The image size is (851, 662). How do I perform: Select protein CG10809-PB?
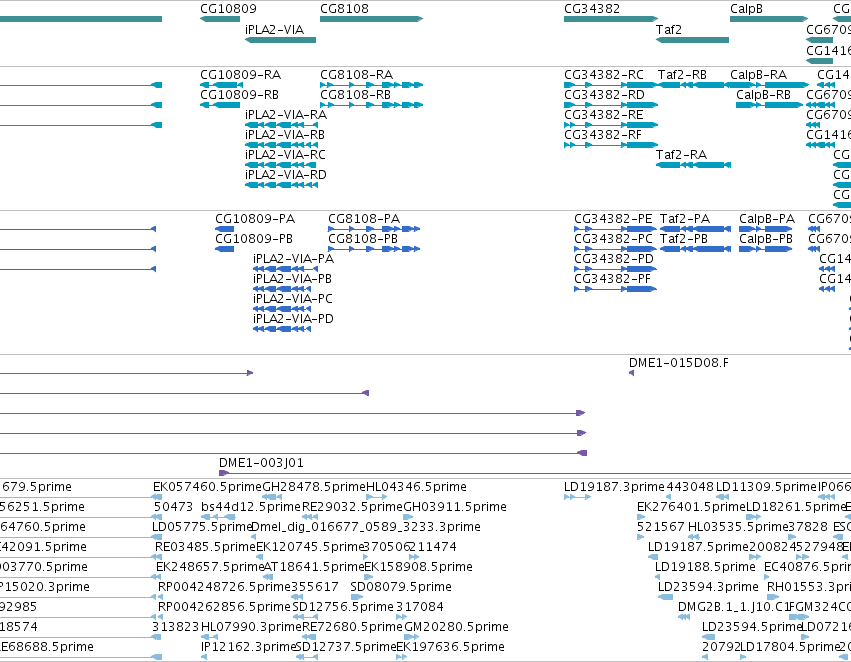(254, 239)
